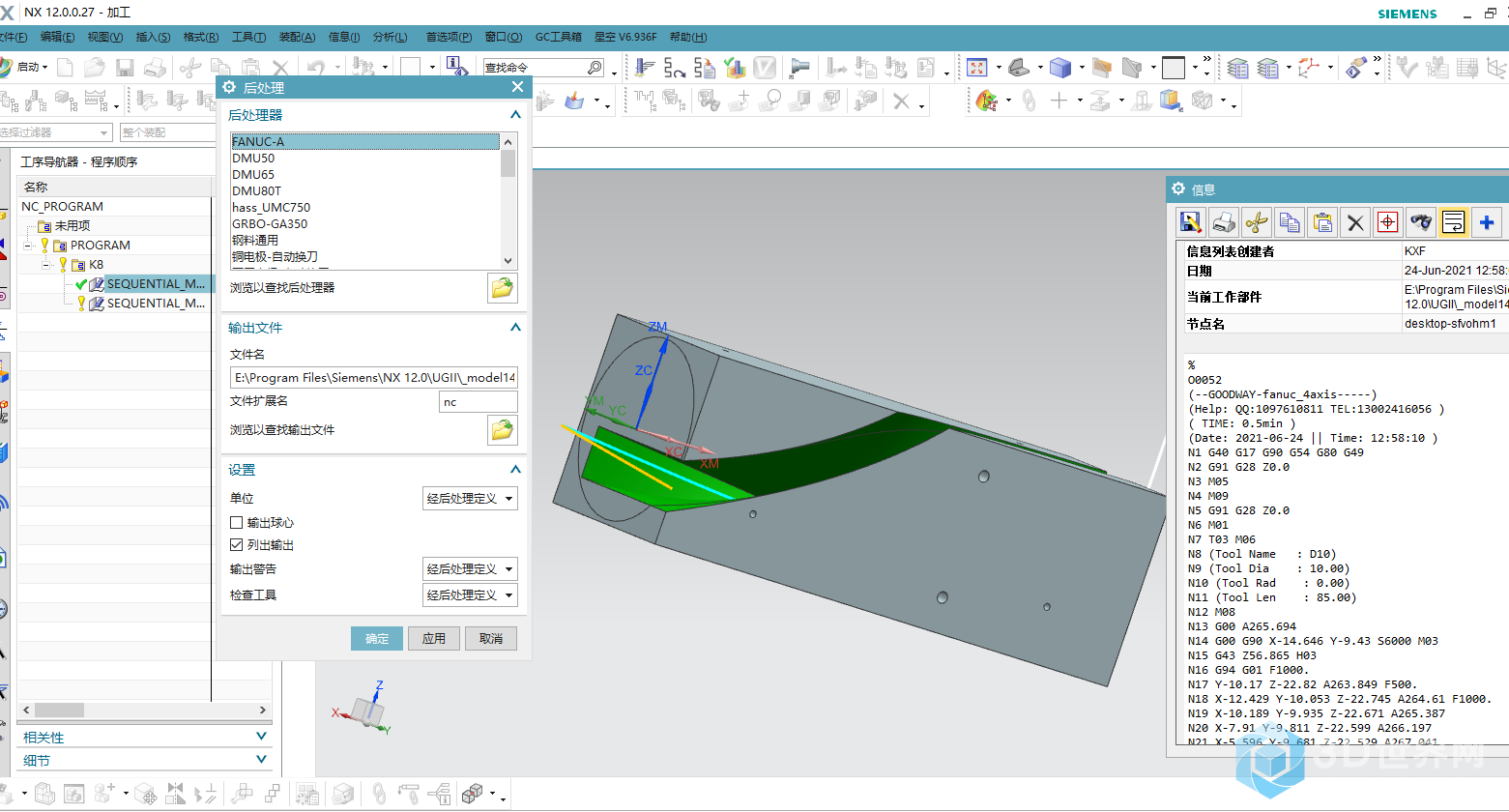Open the 输出警告 dropdown
Viewport: 1509px width, 812px height.
(471, 569)
